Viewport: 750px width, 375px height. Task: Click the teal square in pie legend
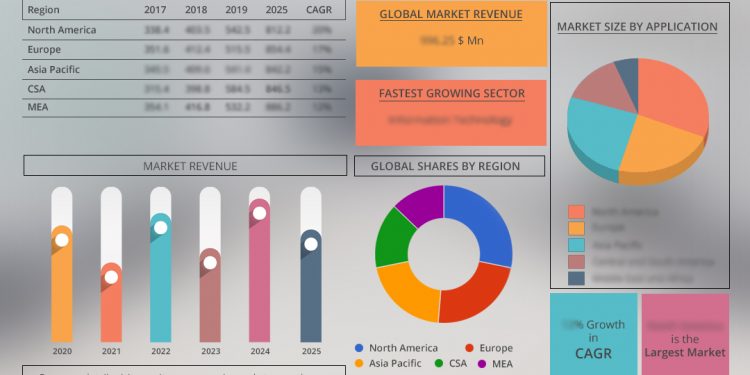click(576, 245)
